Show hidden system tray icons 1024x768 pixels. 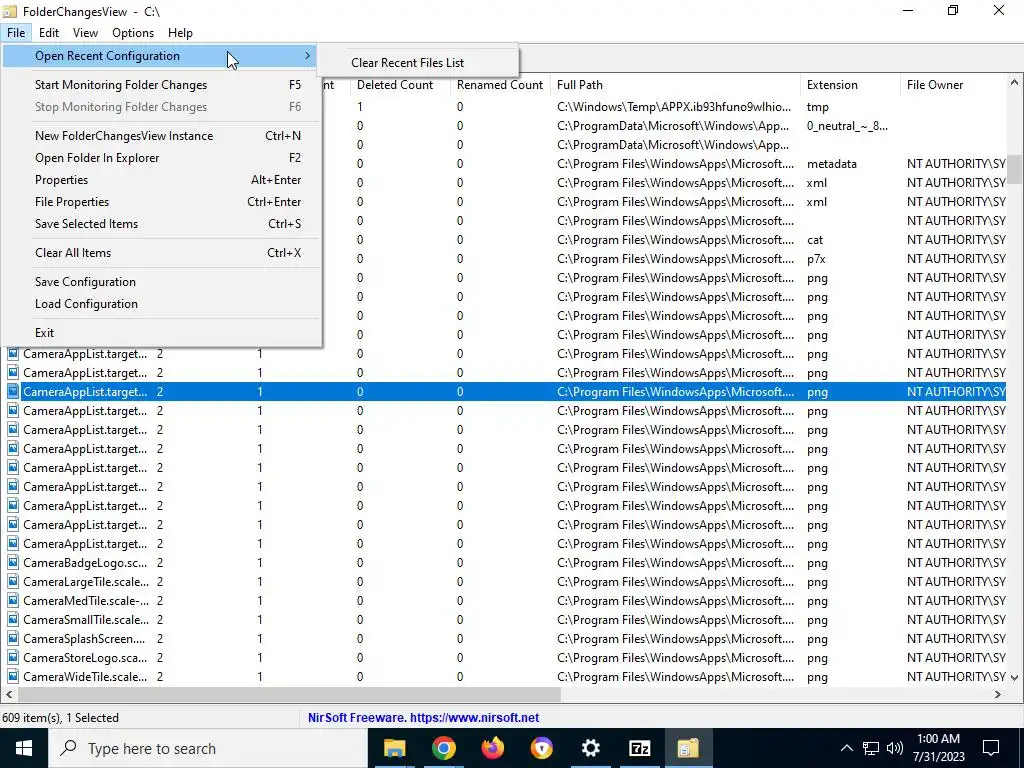pyautogui.click(x=846, y=748)
